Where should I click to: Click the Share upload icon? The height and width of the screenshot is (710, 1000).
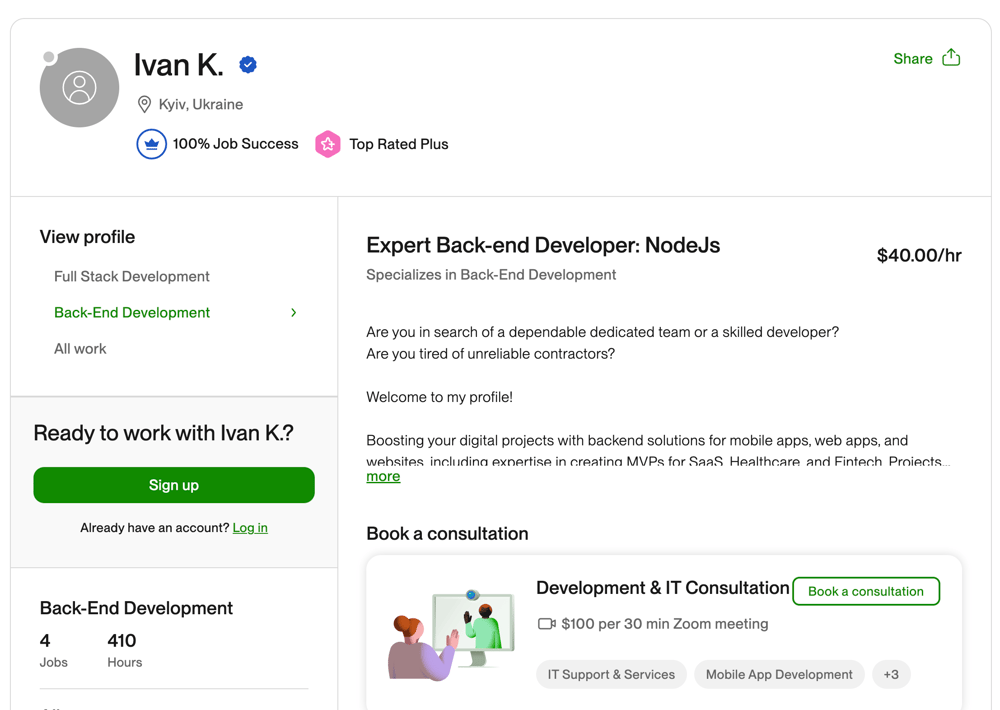[950, 58]
